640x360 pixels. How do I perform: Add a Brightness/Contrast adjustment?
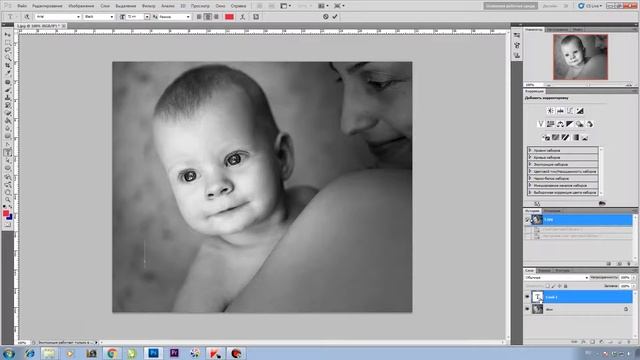point(550,111)
